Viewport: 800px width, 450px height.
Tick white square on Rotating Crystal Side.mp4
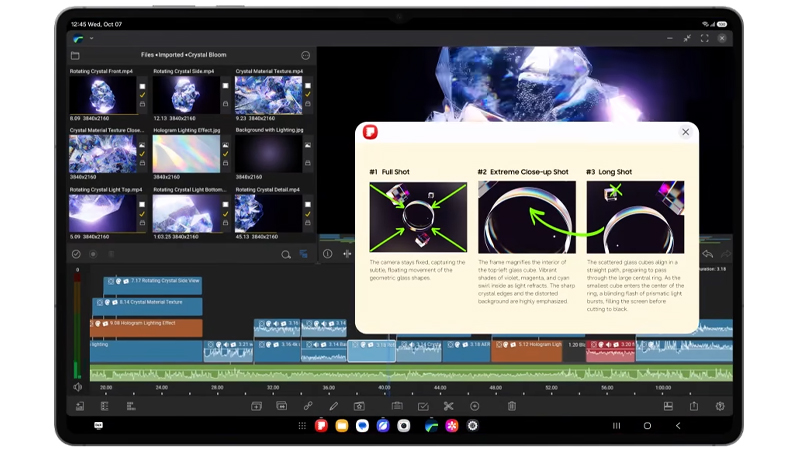226,86
